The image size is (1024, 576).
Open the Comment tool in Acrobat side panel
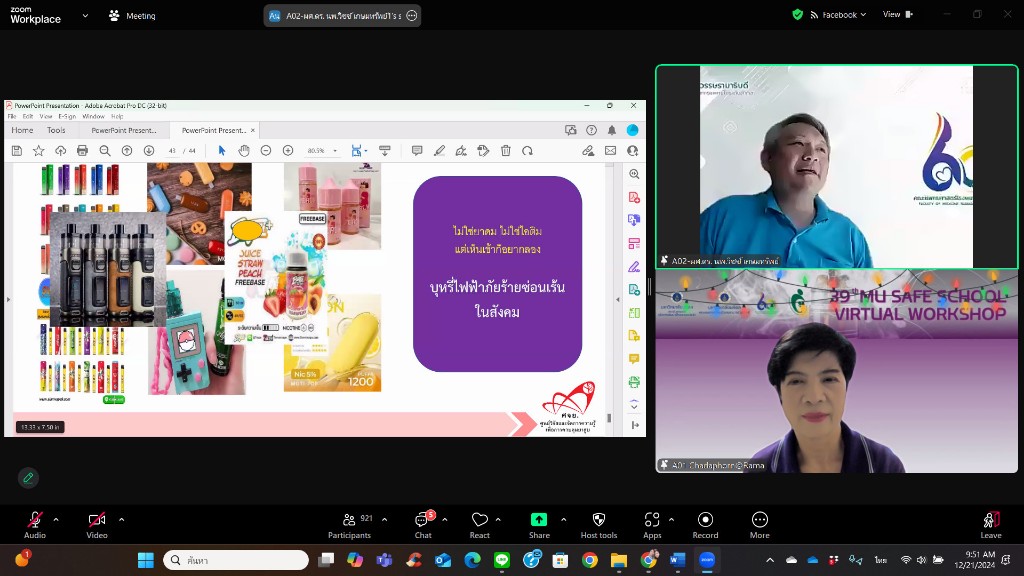pos(634,359)
